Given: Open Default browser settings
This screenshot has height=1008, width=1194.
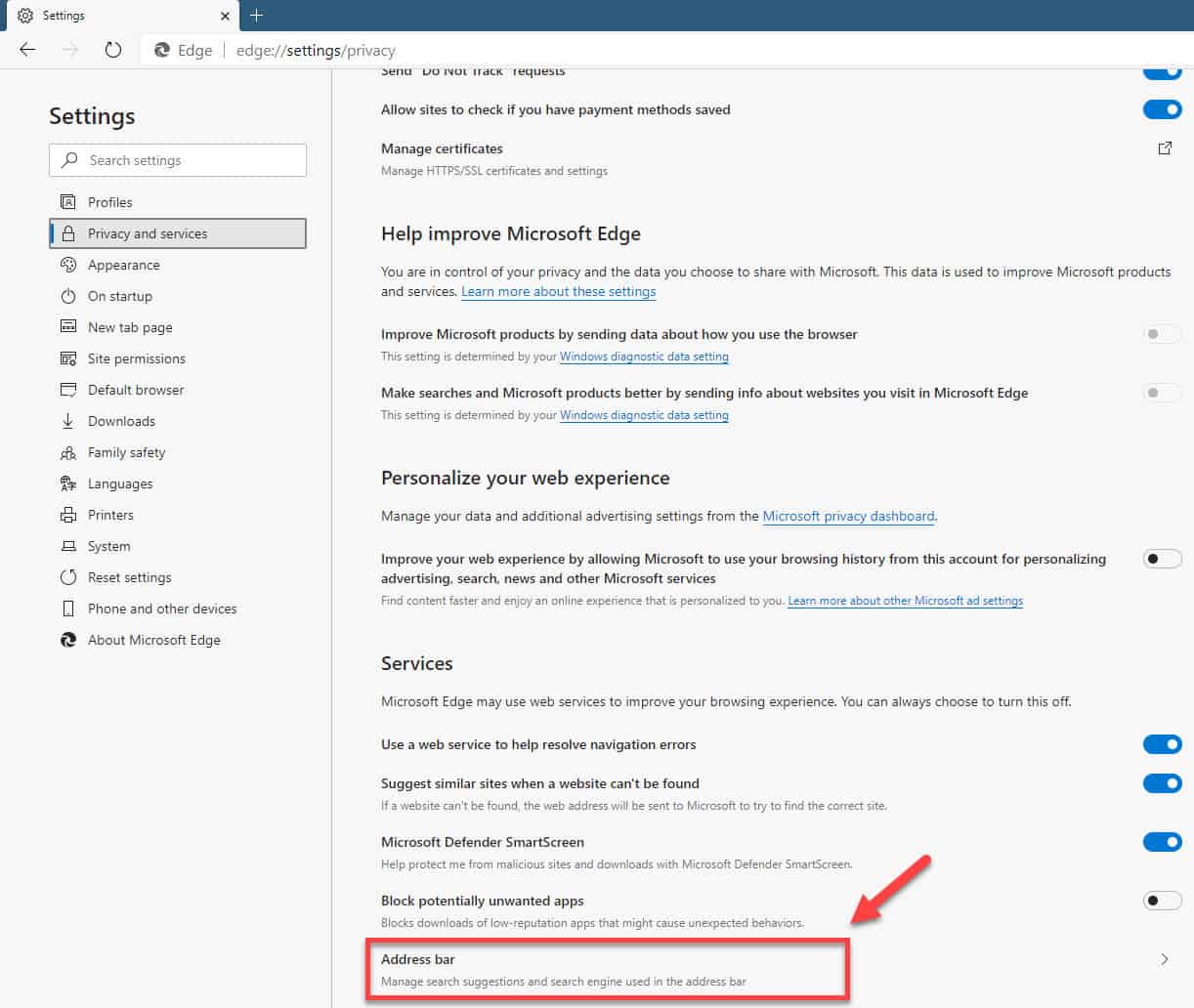Looking at the screenshot, I should click(x=178, y=390).
